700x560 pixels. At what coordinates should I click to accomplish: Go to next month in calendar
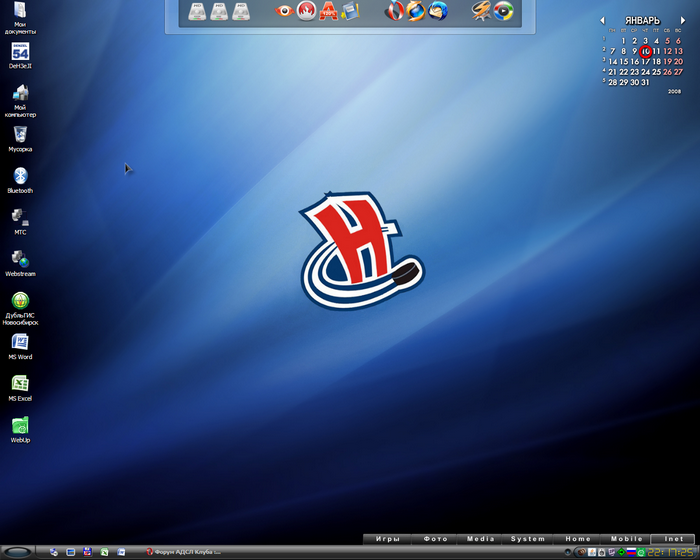tap(683, 21)
